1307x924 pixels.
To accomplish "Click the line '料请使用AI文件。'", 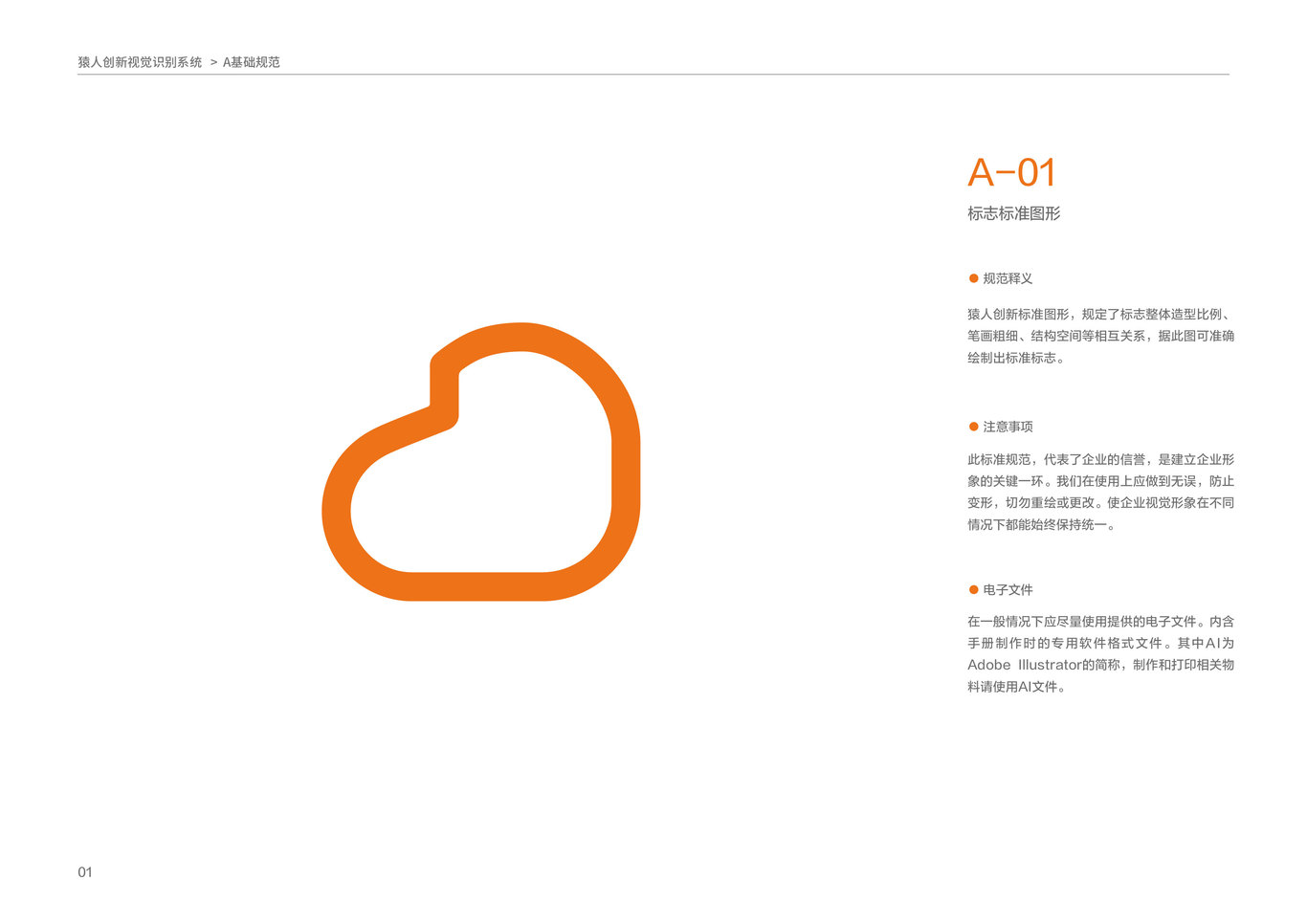I will click(1016, 687).
